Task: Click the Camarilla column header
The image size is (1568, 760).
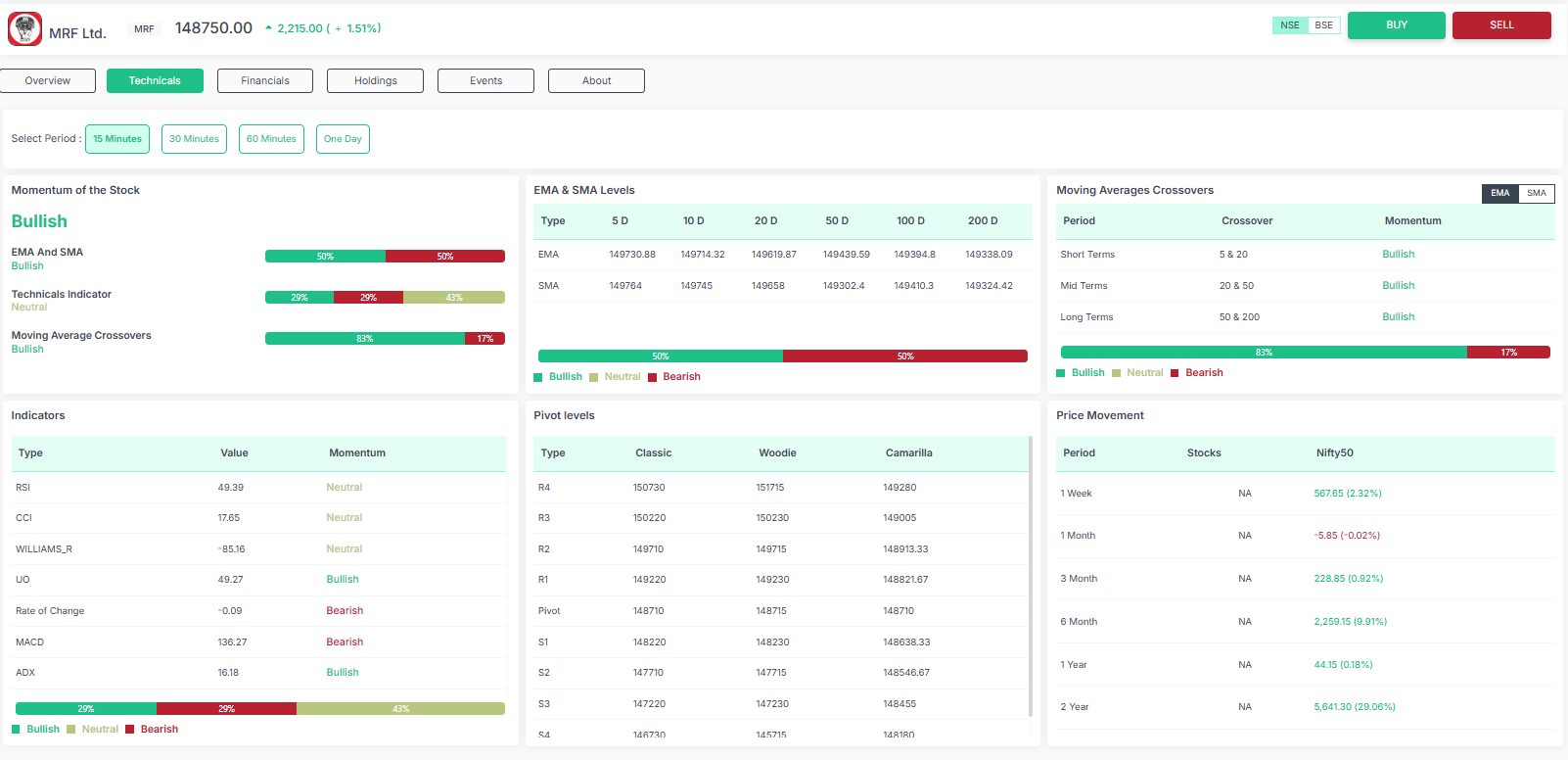Action: [908, 453]
